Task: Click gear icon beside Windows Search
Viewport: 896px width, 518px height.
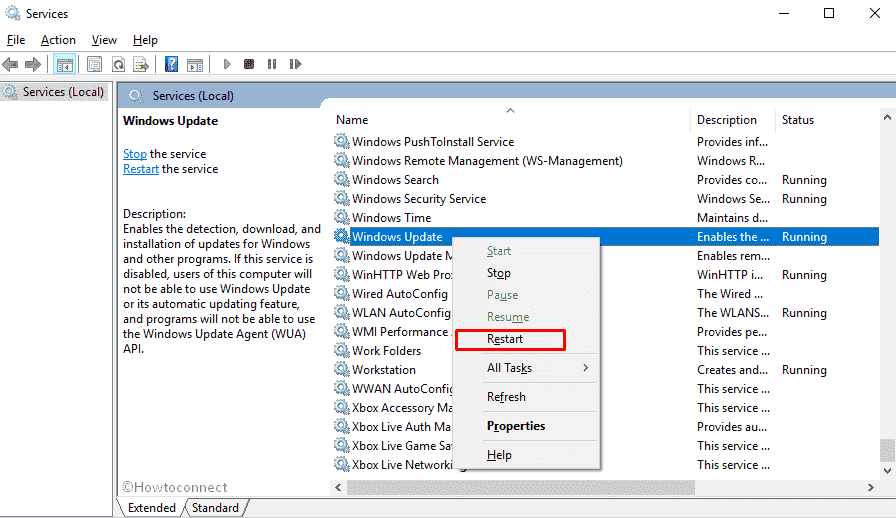Action: click(x=342, y=180)
